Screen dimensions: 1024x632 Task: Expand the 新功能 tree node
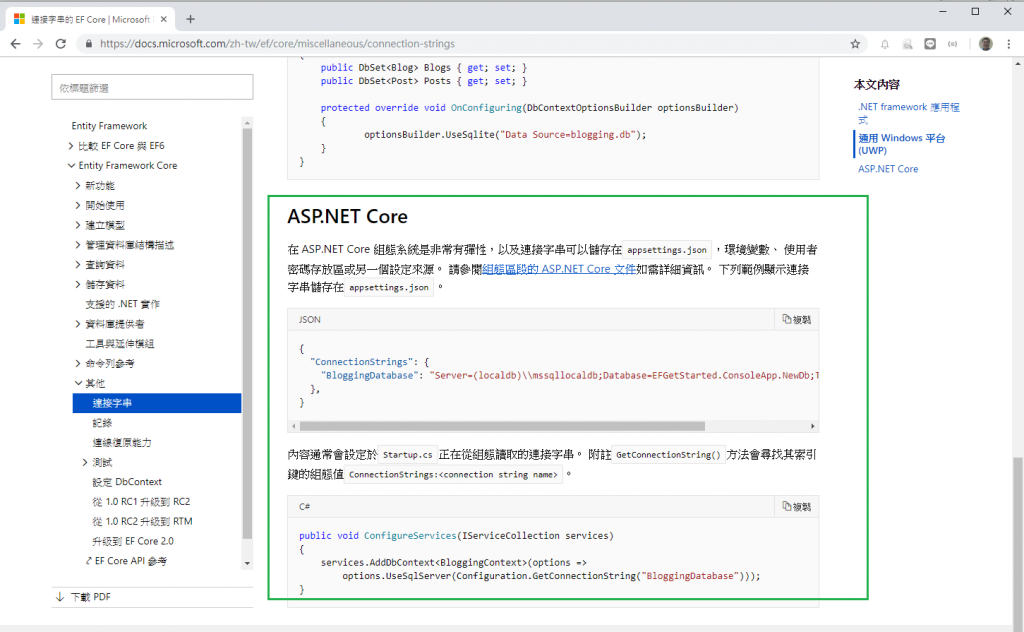point(78,185)
